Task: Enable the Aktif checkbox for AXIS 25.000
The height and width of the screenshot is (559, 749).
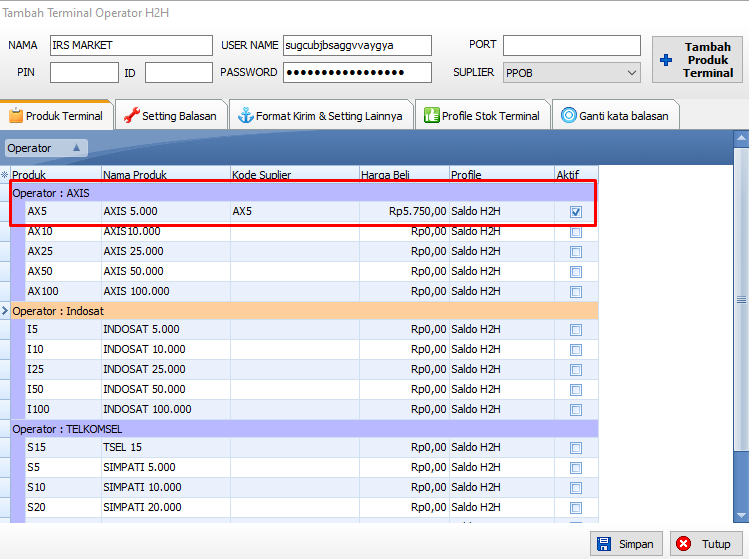Action: 575,252
